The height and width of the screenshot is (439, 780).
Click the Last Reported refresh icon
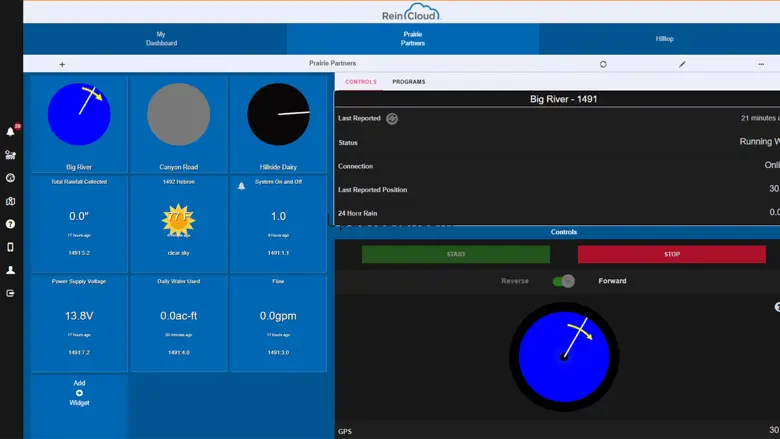392,119
